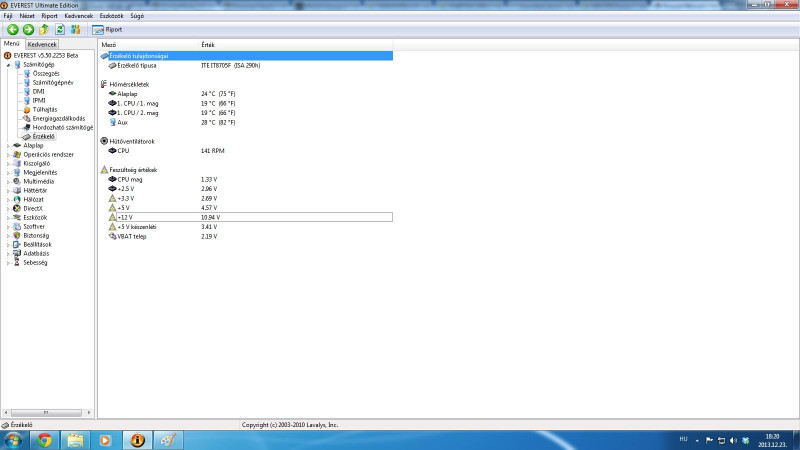Screen dimensions: 800x450
Task: Expand the Multimédia tree node
Action: (x=8, y=182)
